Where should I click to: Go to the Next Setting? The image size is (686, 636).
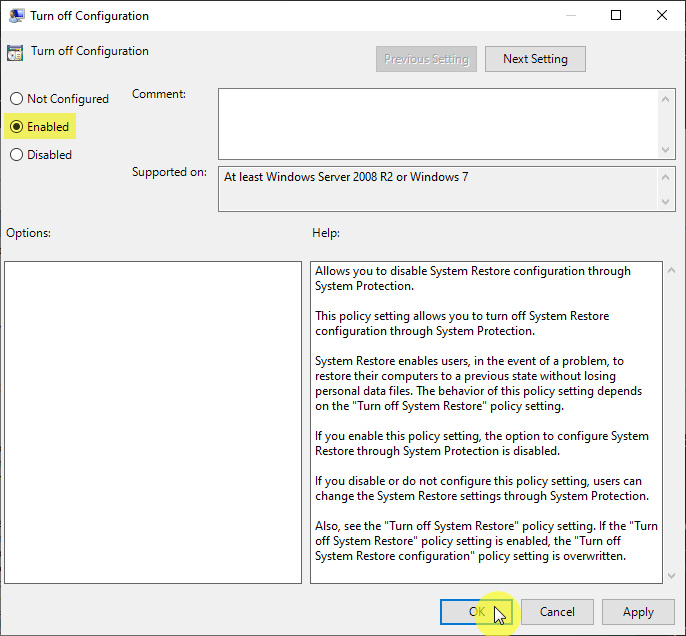(535, 59)
